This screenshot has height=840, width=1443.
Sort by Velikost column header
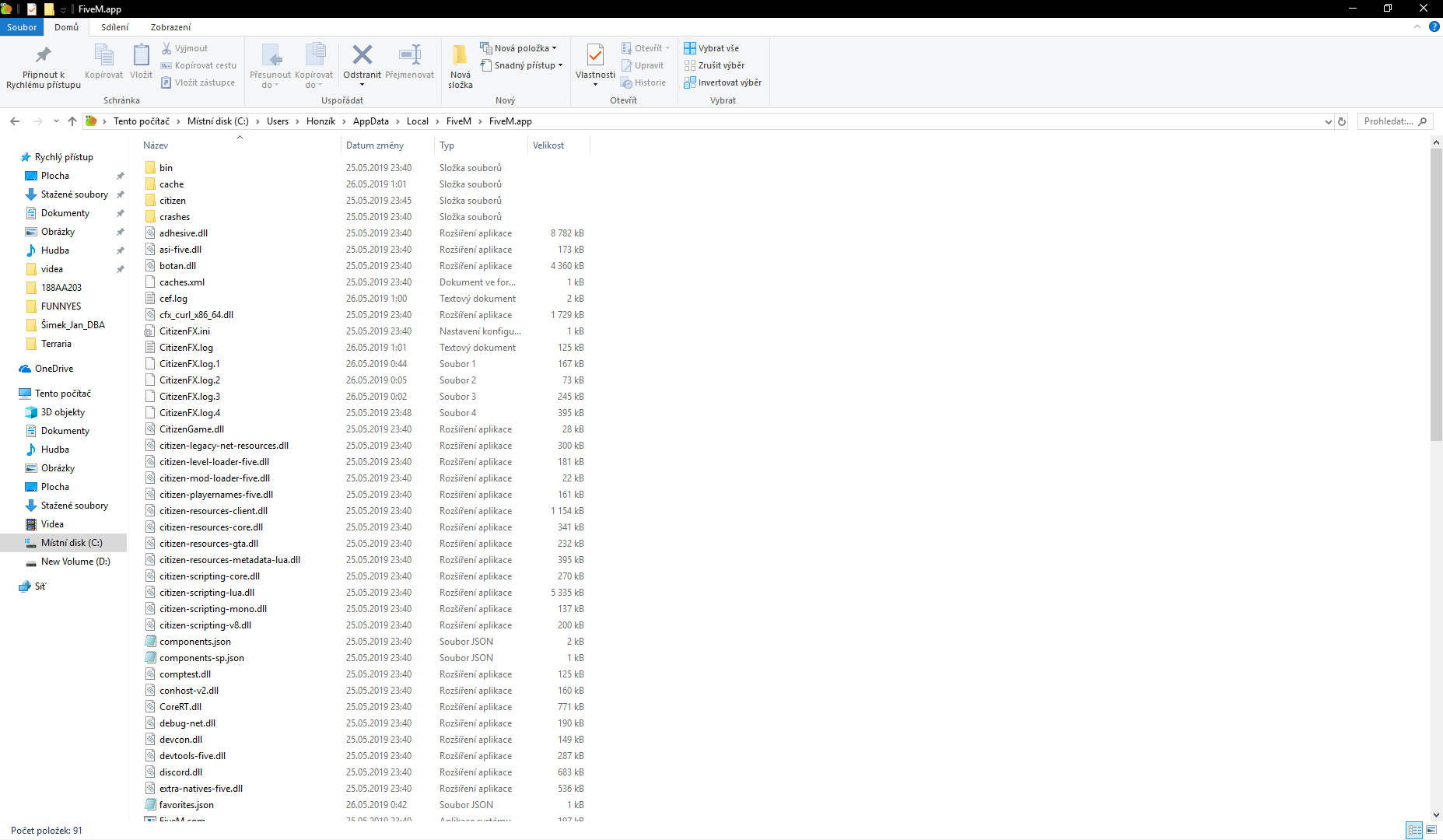[x=548, y=145]
